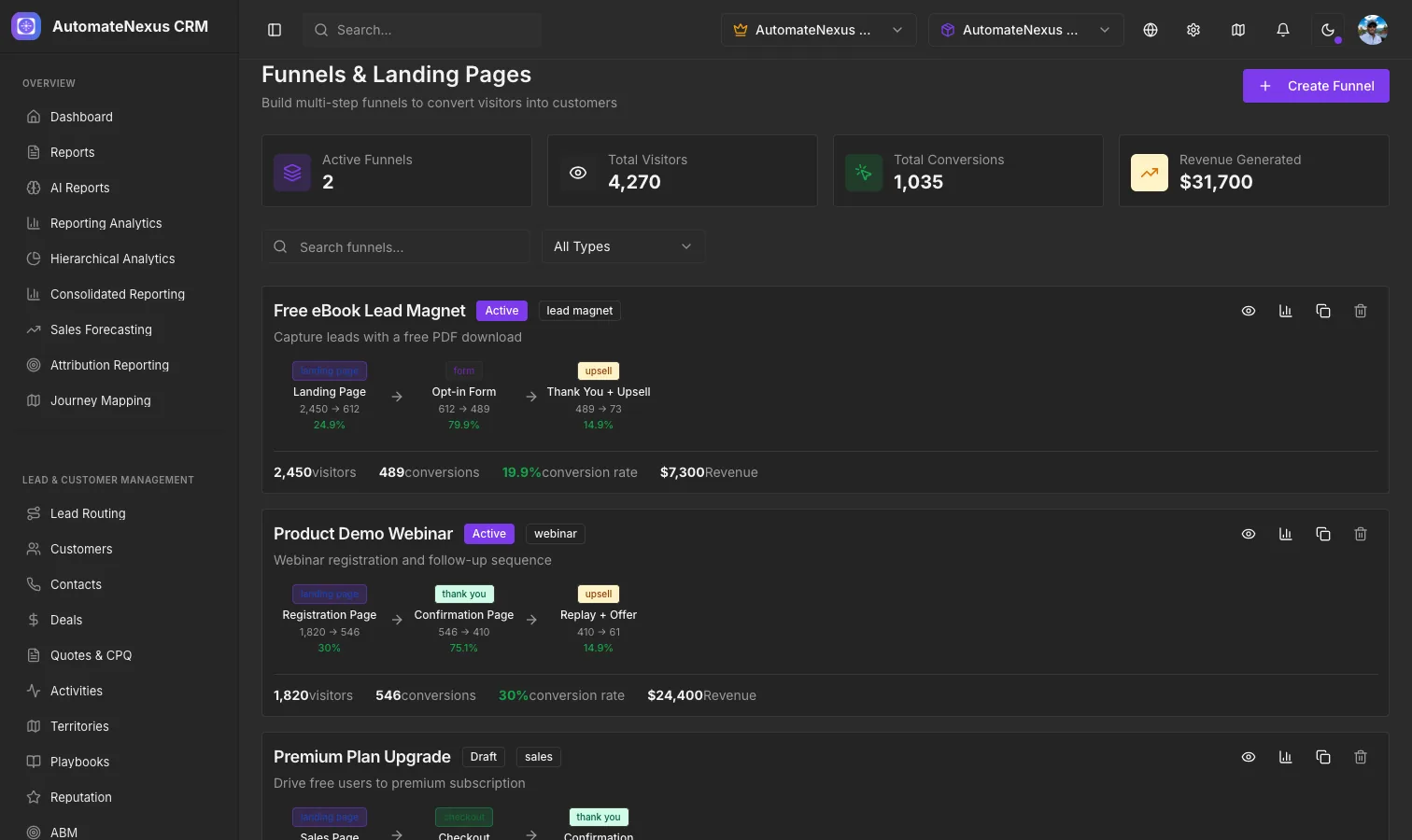View analytics for Premium Plan Upgrade

click(1286, 757)
